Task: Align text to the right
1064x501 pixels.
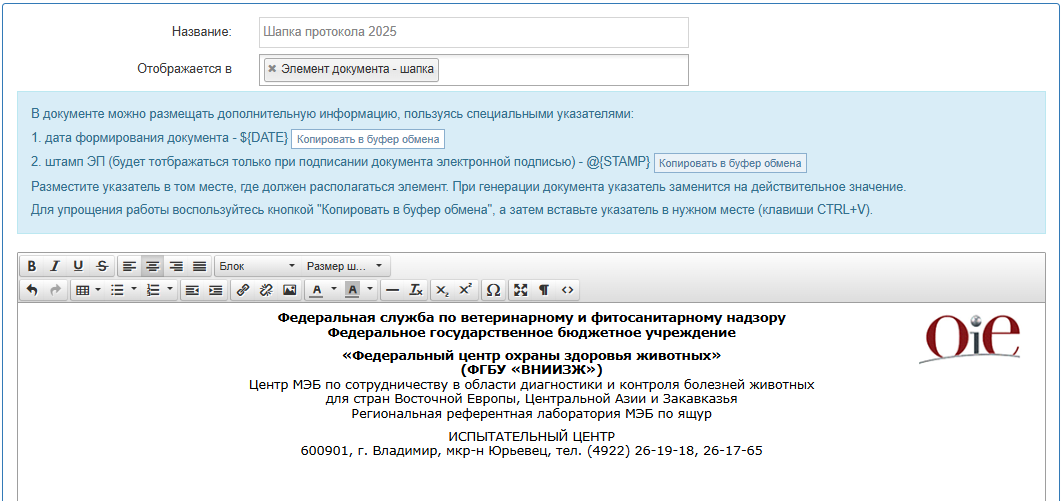Action: 176,266
